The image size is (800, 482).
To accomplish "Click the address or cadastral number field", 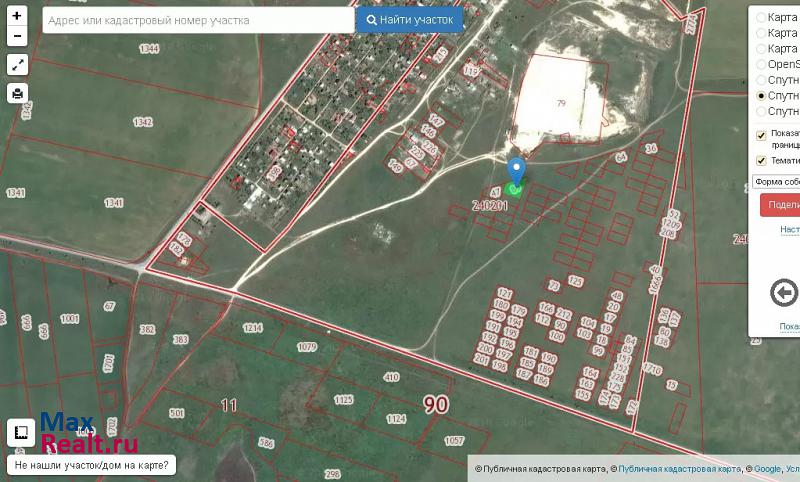I will (x=198, y=20).
